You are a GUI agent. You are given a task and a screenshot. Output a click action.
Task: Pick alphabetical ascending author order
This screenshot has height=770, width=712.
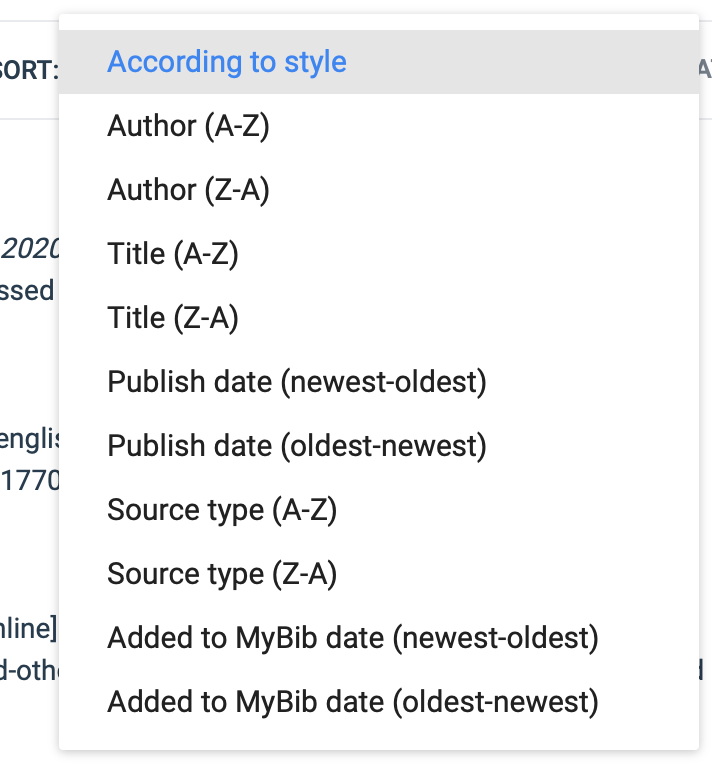pyautogui.click(x=188, y=126)
